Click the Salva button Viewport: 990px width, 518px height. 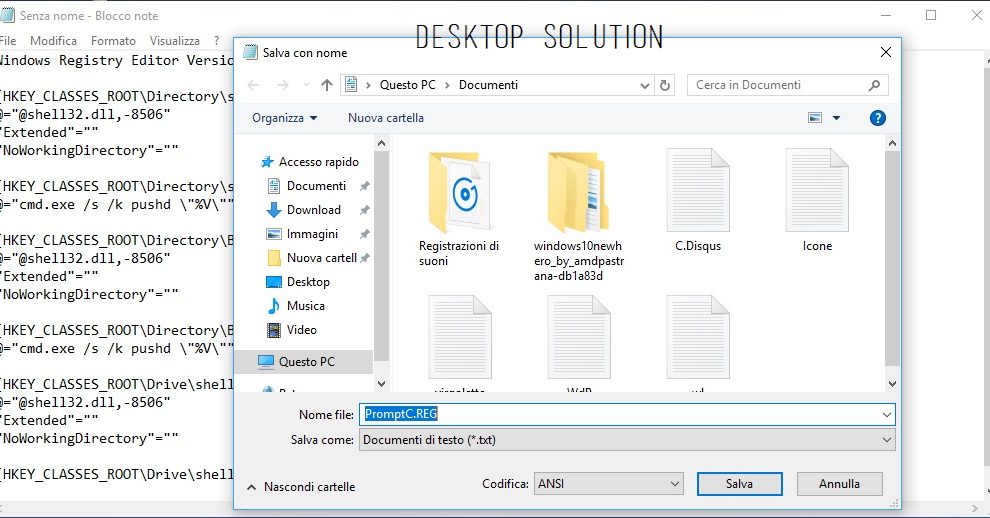pos(739,484)
